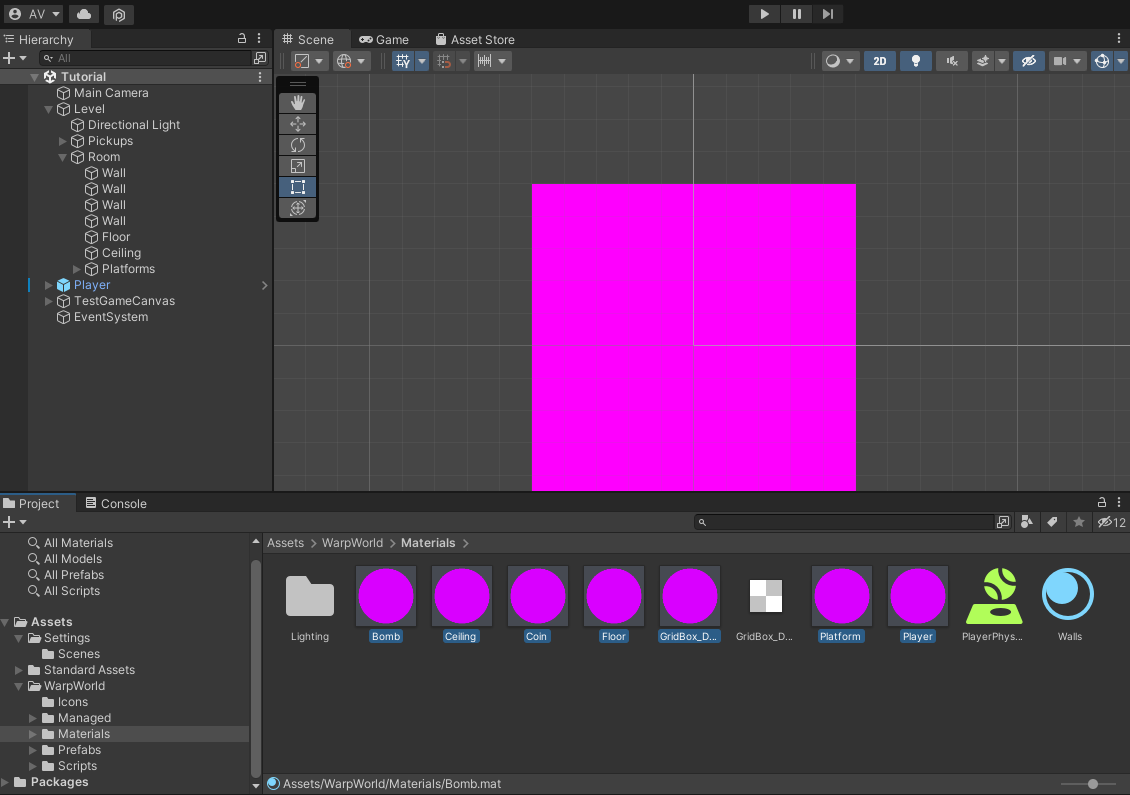1130x795 pixels.
Task: Select the Scale tool
Action: (x=298, y=166)
